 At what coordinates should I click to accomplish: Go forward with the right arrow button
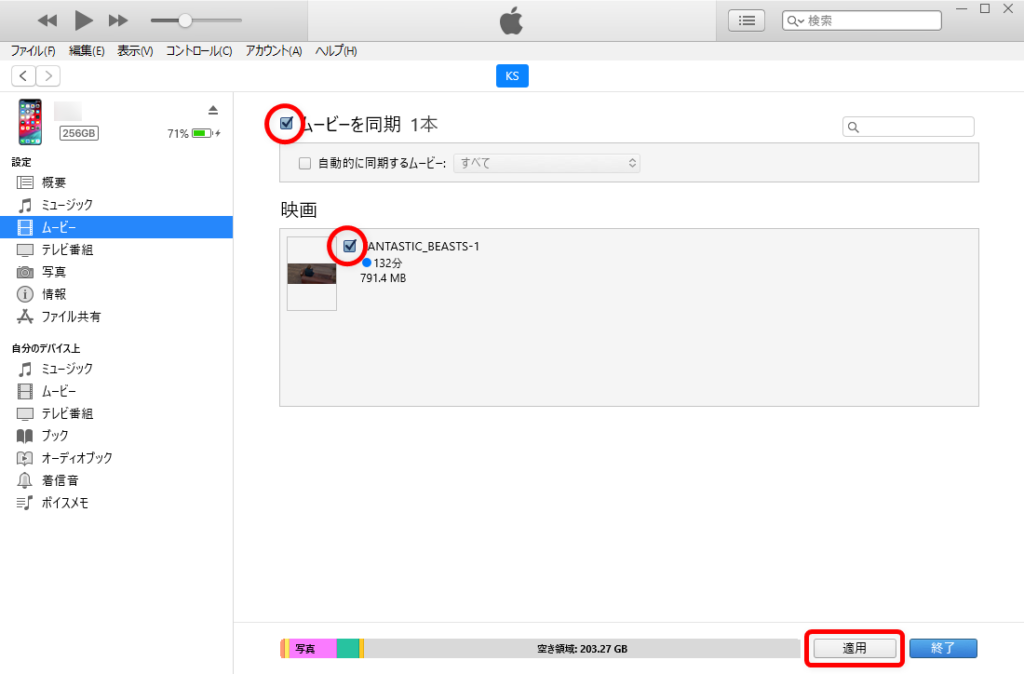click(48, 76)
